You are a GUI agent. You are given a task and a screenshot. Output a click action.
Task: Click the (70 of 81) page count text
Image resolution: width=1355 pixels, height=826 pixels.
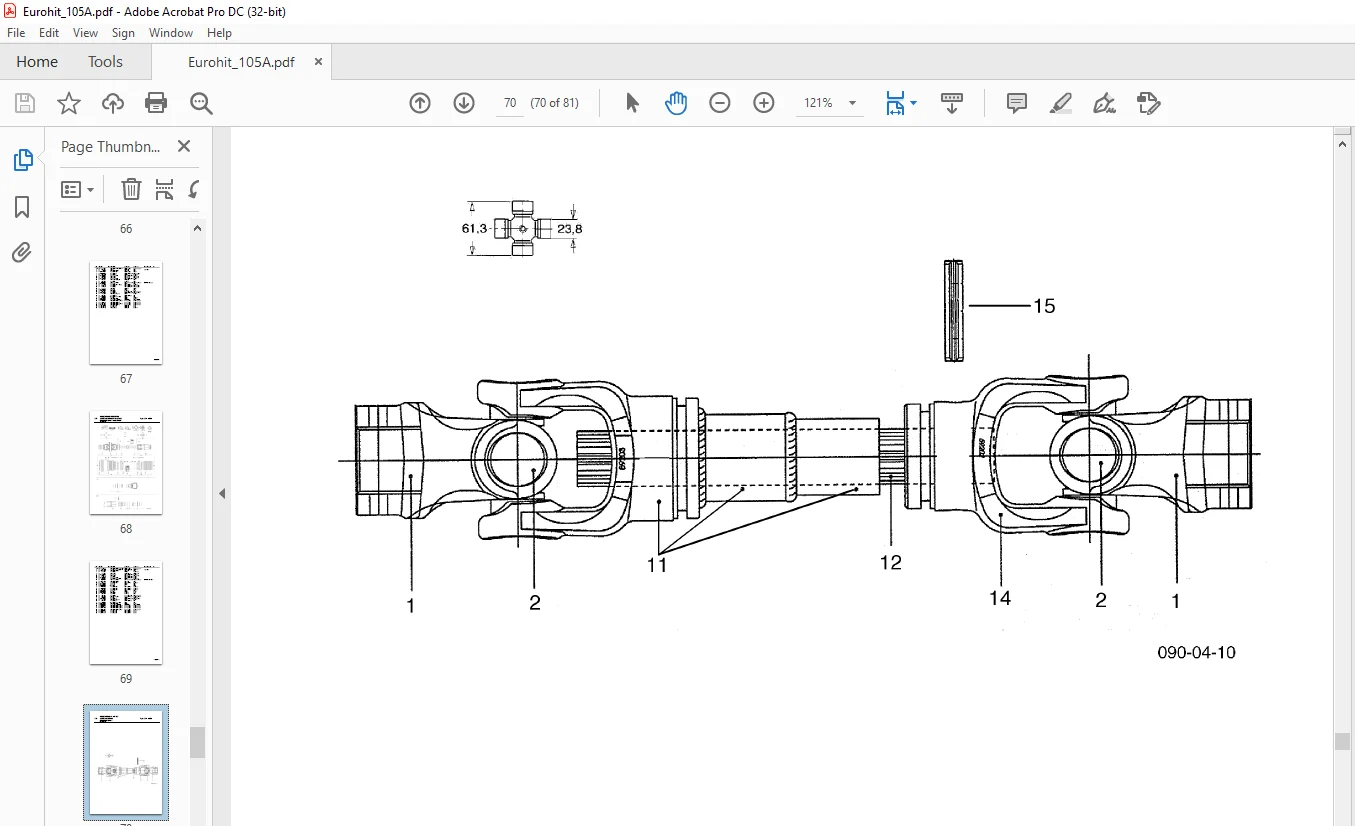click(x=554, y=103)
